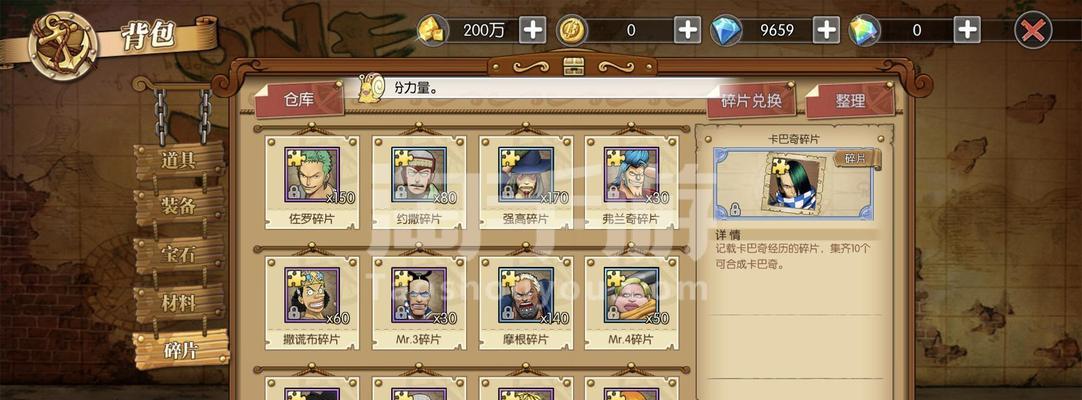
Task: Click the plus button beside 200万 gold
Action: (x=532, y=30)
